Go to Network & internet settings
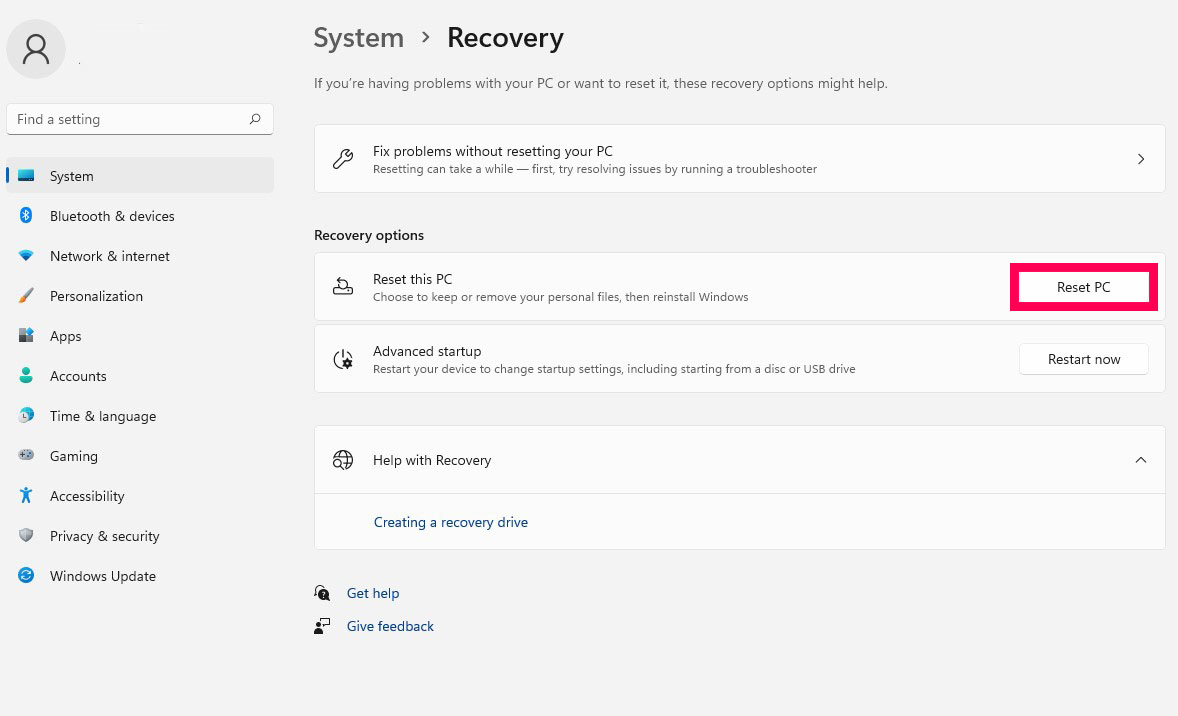The height and width of the screenshot is (716, 1178). 140,255
